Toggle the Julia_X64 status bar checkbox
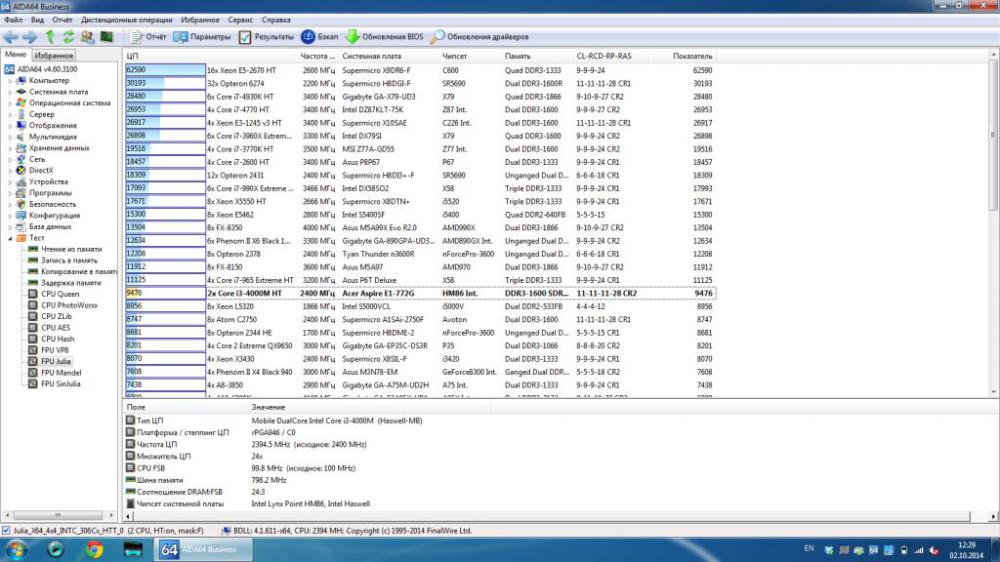Image resolution: width=1000 pixels, height=562 pixels. coord(6,531)
